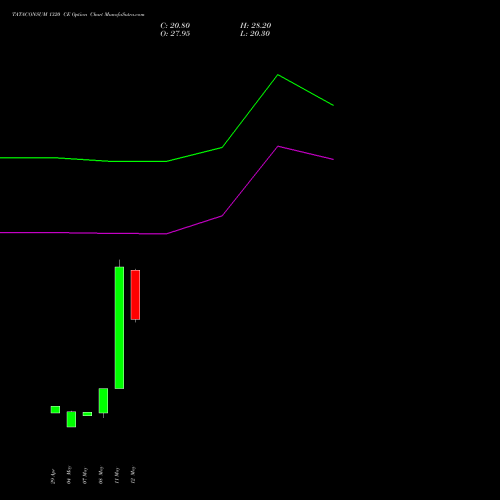Click the close value "C: 20.80"
This screenshot has height=500, width=500.
click(x=175, y=26)
